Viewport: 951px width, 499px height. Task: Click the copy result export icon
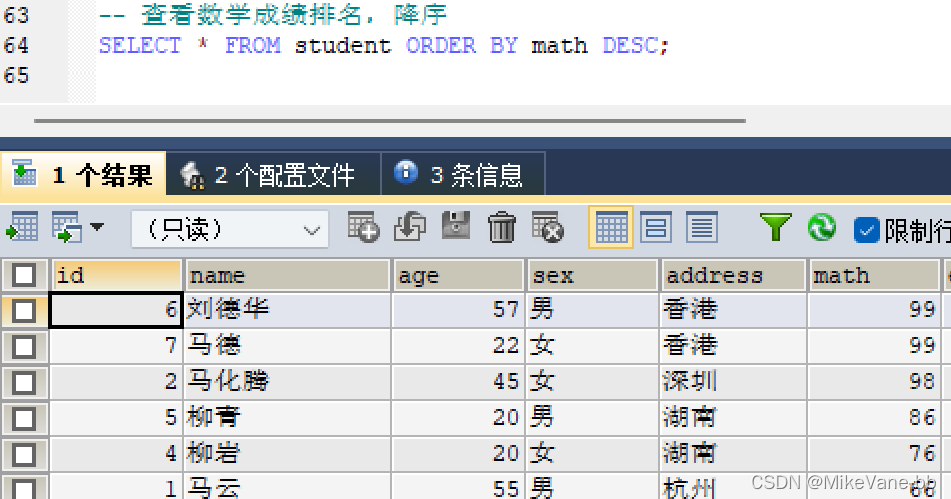click(67, 227)
